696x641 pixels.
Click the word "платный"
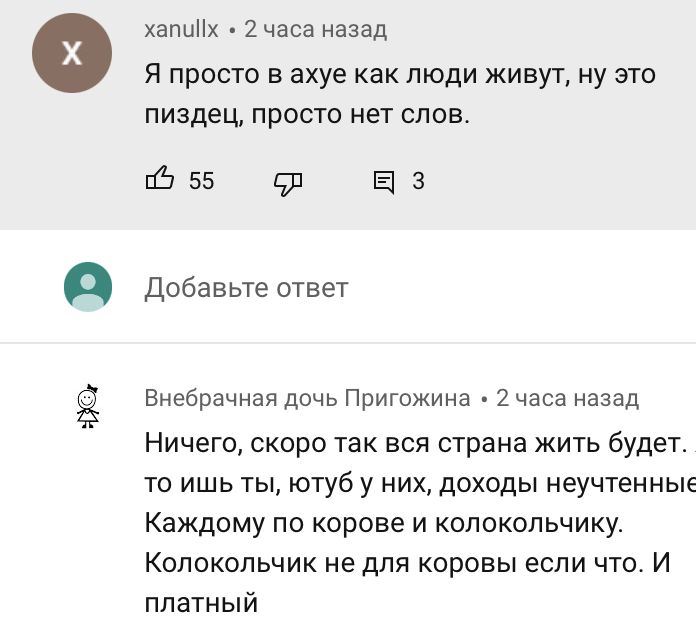point(202,603)
